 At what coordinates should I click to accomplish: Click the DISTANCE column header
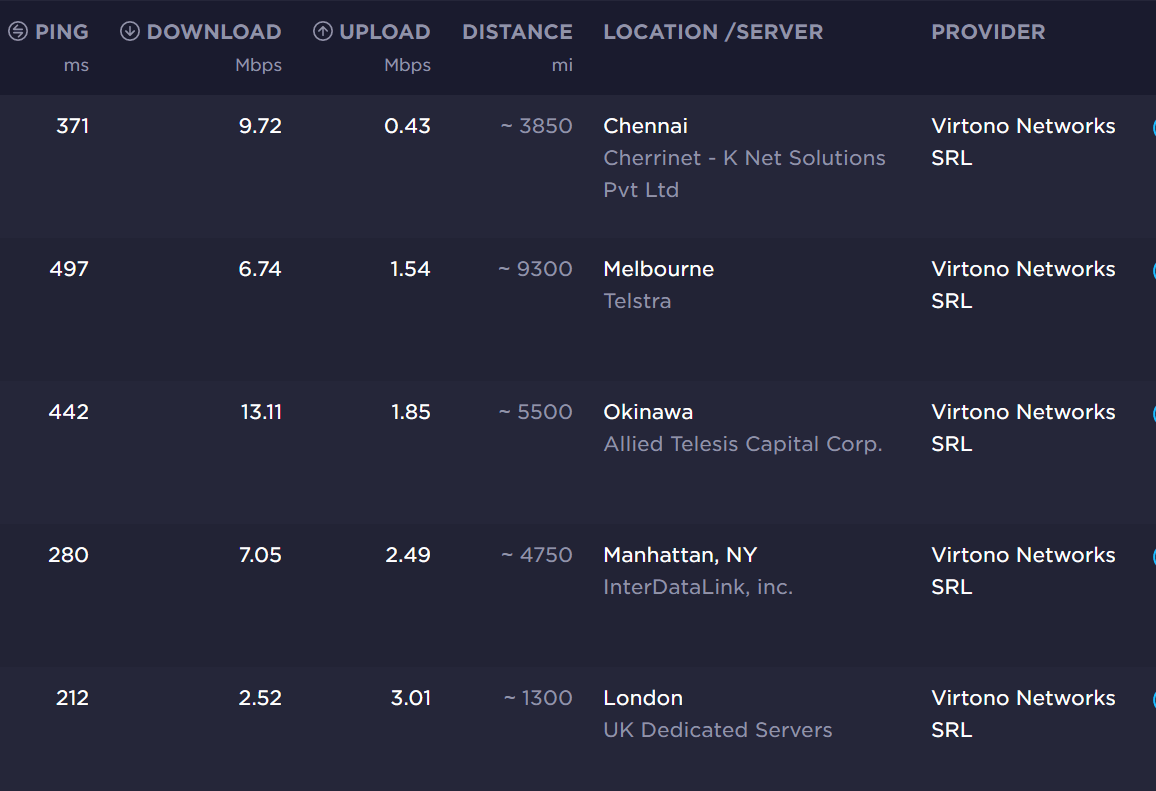(518, 32)
